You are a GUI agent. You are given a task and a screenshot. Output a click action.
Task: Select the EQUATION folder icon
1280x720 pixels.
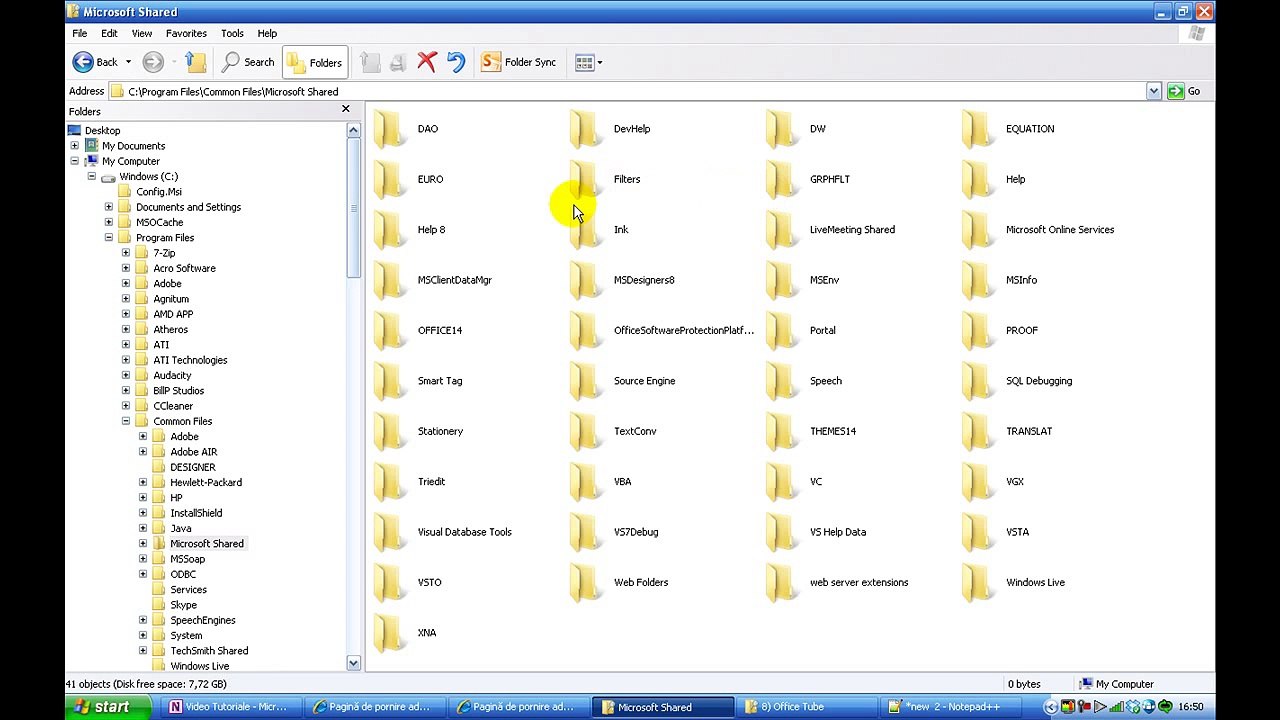pyautogui.click(x=978, y=129)
